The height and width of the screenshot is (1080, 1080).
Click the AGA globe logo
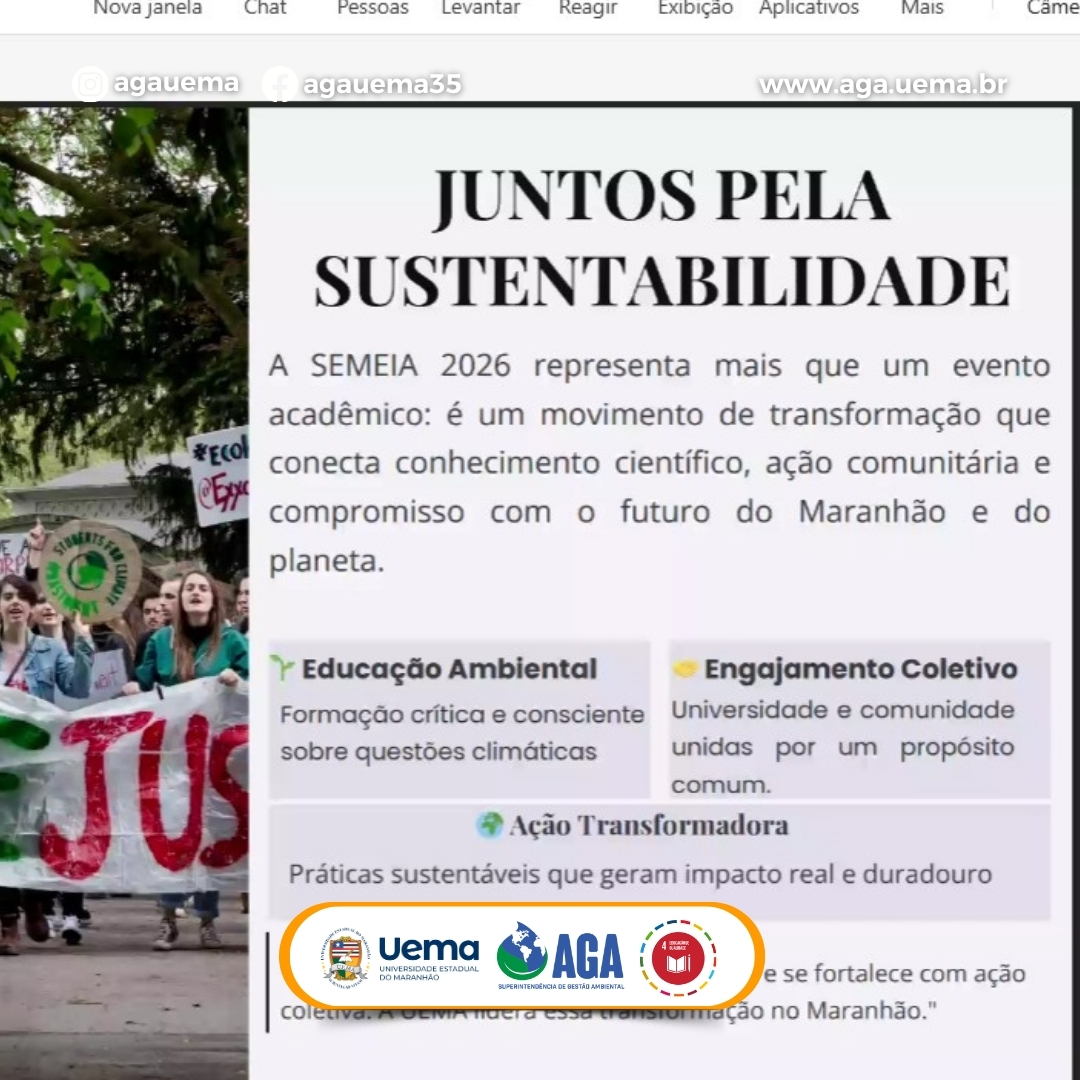tap(522, 951)
